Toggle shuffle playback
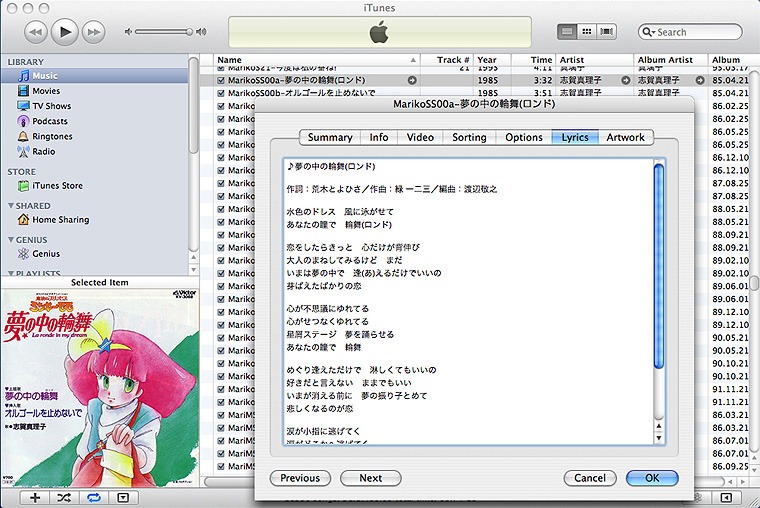This screenshot has height=508, width=760. pos(64,497)
